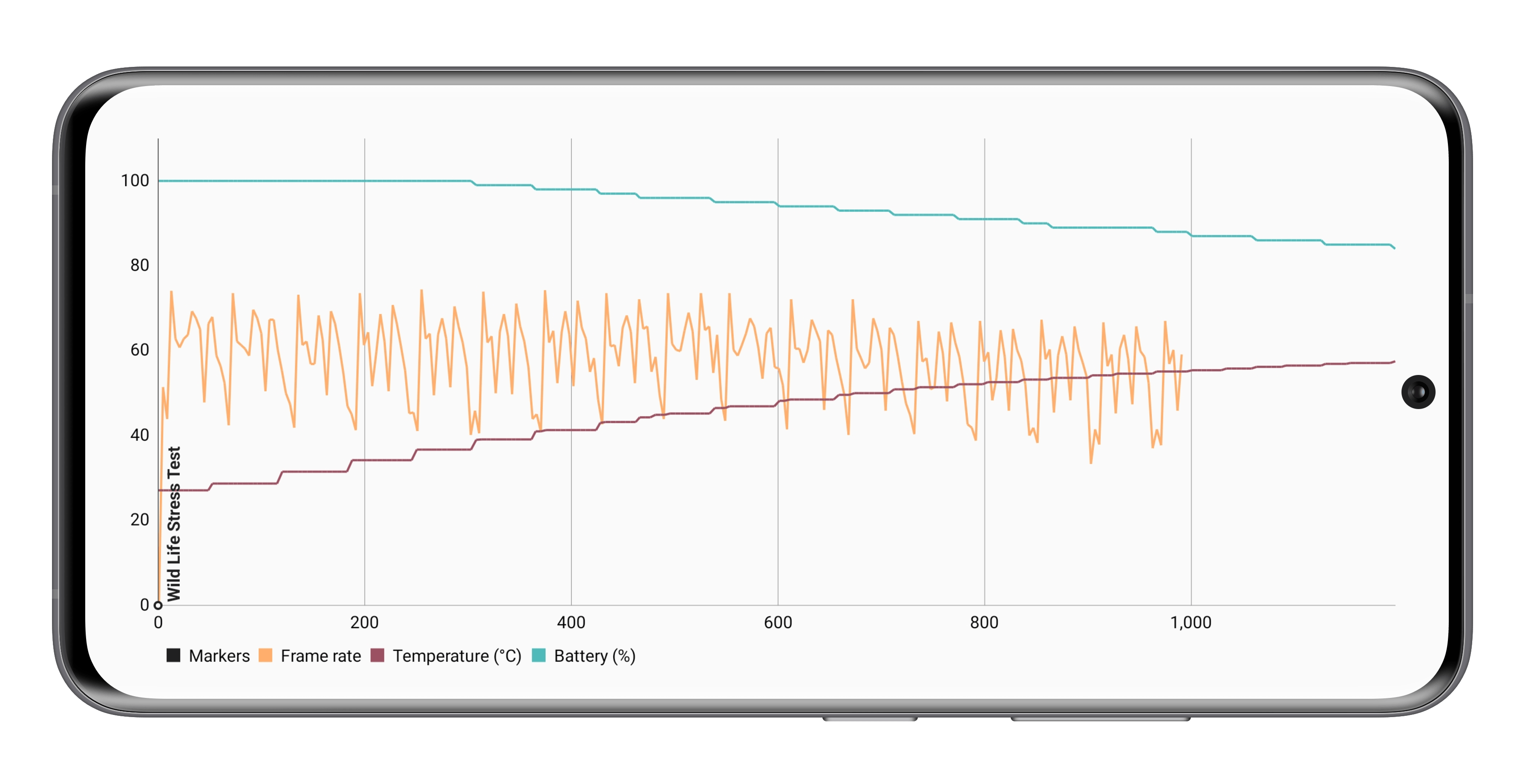
Task: Click the 80 y-axis tick label
Action: [x=139, y=265]
